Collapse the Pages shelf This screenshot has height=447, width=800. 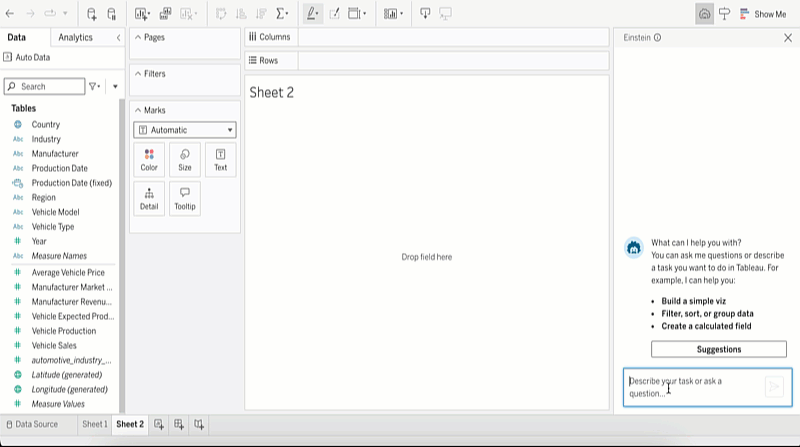pos(137,37)
